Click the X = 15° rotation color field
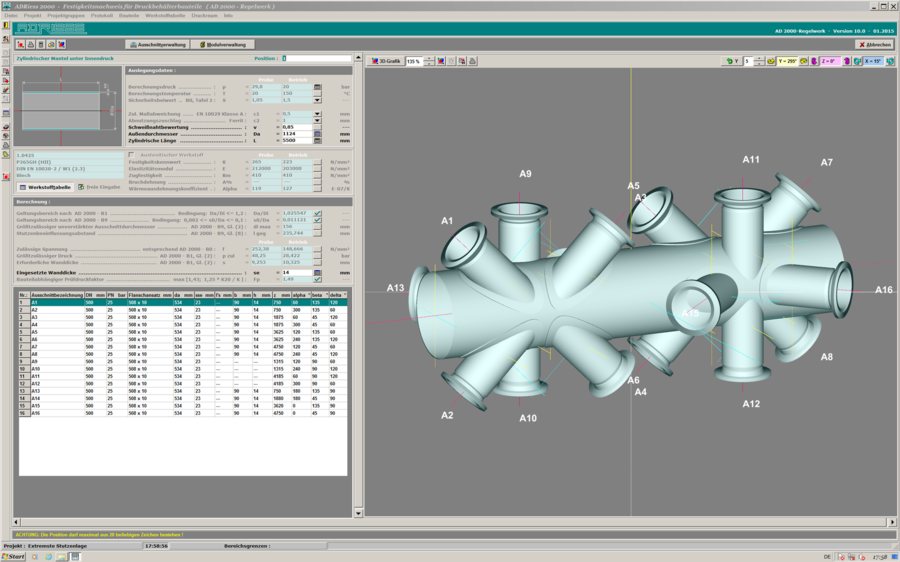The height and width of the screenshot is (562, 900). [873, 61]
